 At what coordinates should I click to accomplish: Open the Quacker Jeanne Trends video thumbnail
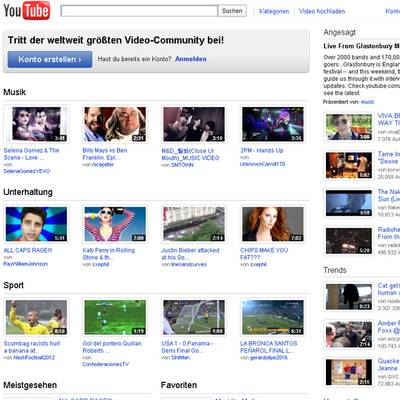click(x=349, y=372)
